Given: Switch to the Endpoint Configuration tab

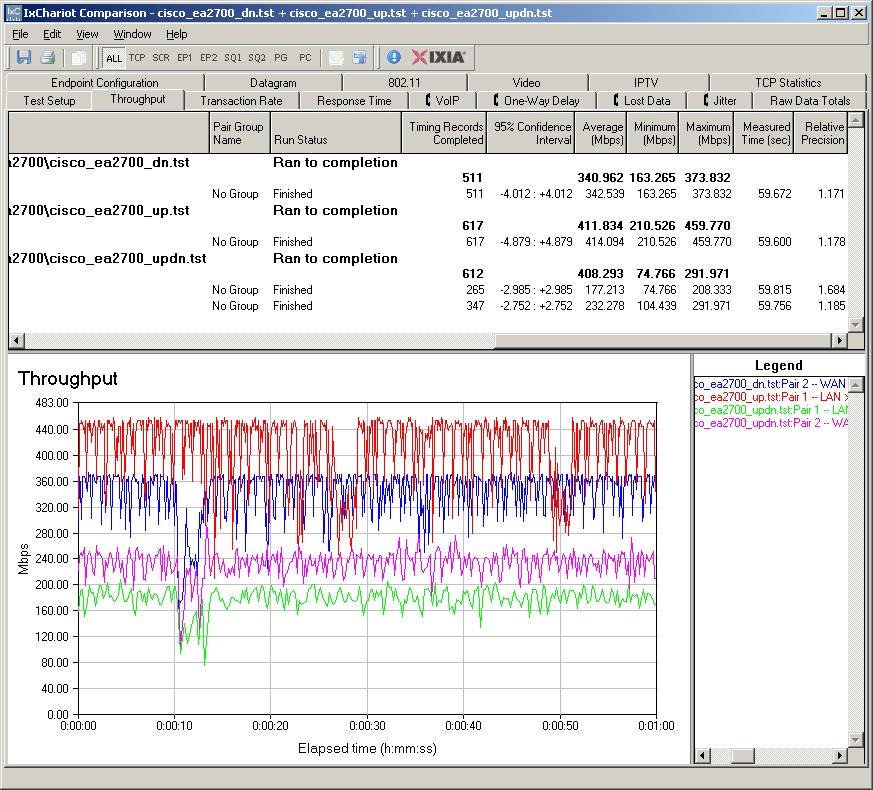Looking at the screenshot, I should tap(105, 82).
